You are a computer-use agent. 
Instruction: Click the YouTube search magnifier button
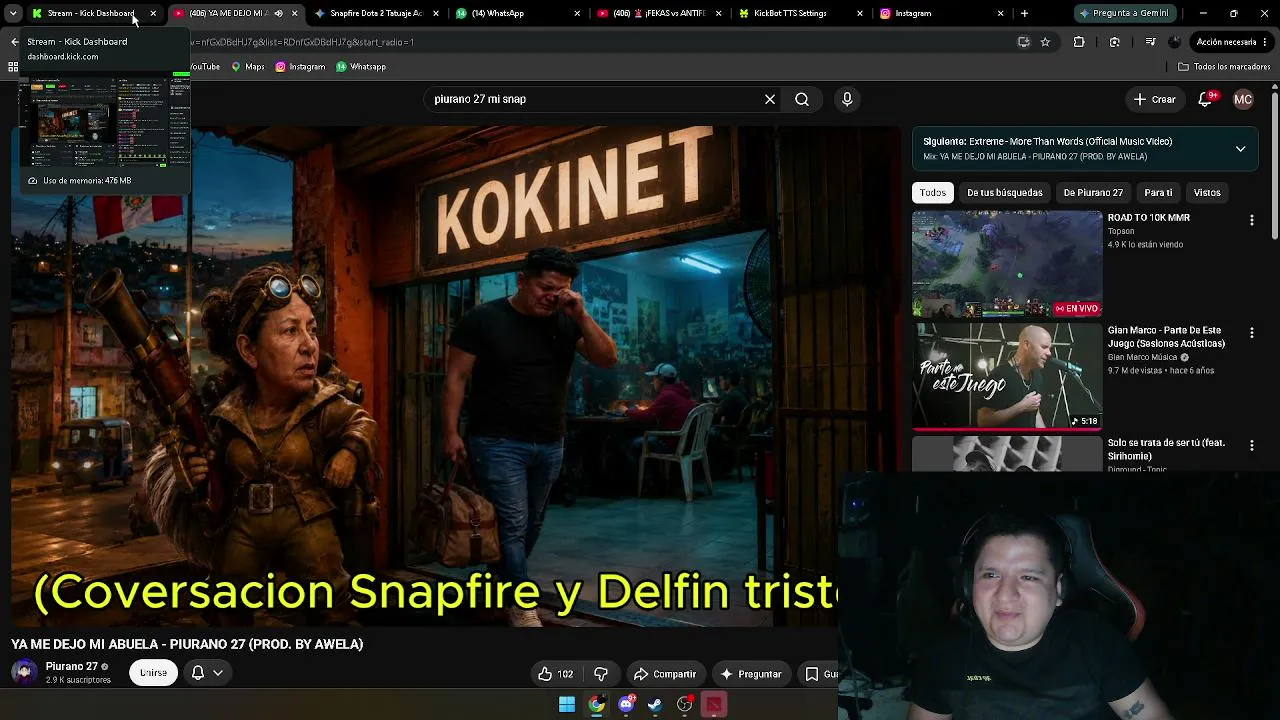click(802, 99)
